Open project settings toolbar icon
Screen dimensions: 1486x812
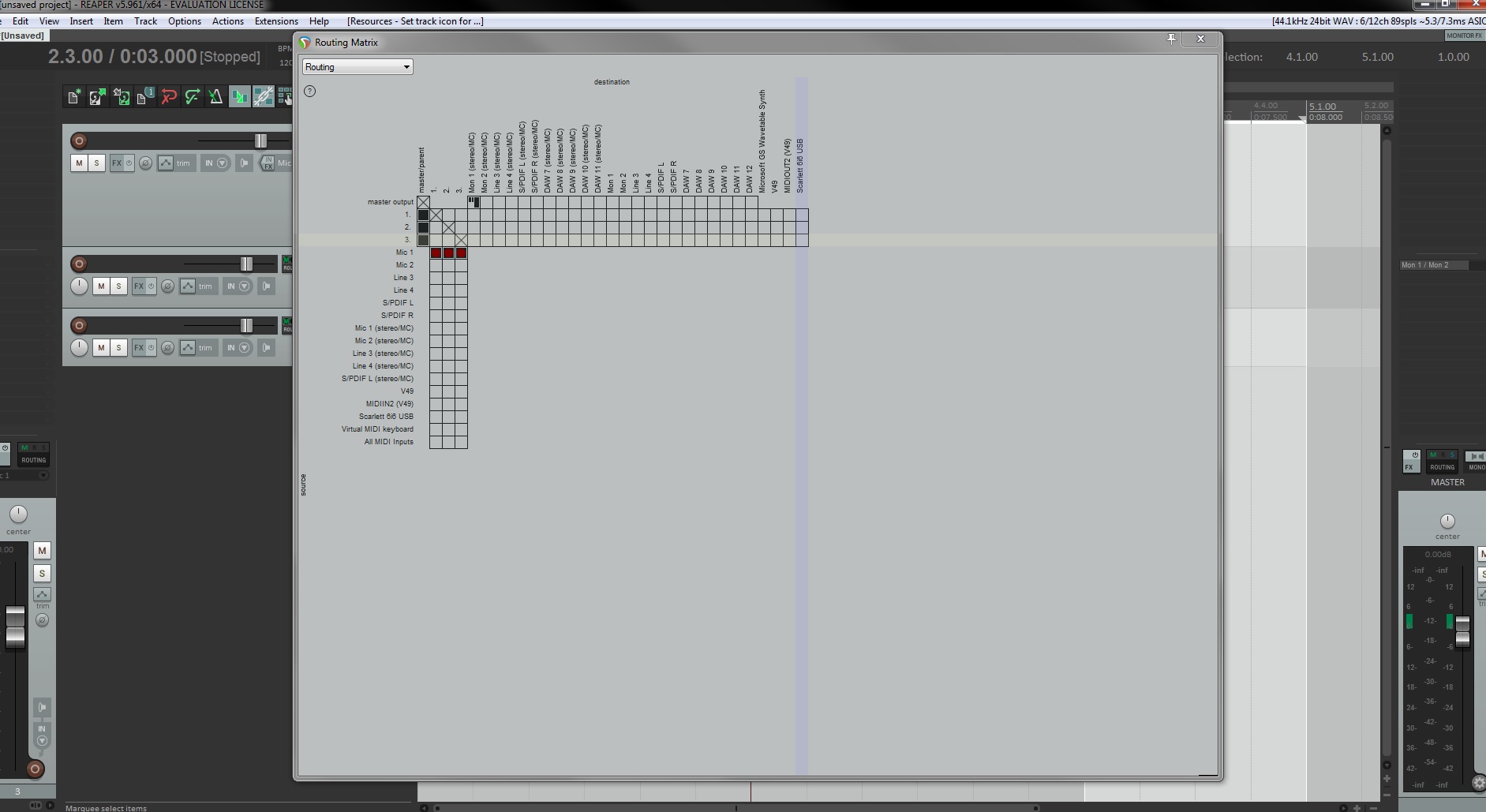click(x=144, y=97)
